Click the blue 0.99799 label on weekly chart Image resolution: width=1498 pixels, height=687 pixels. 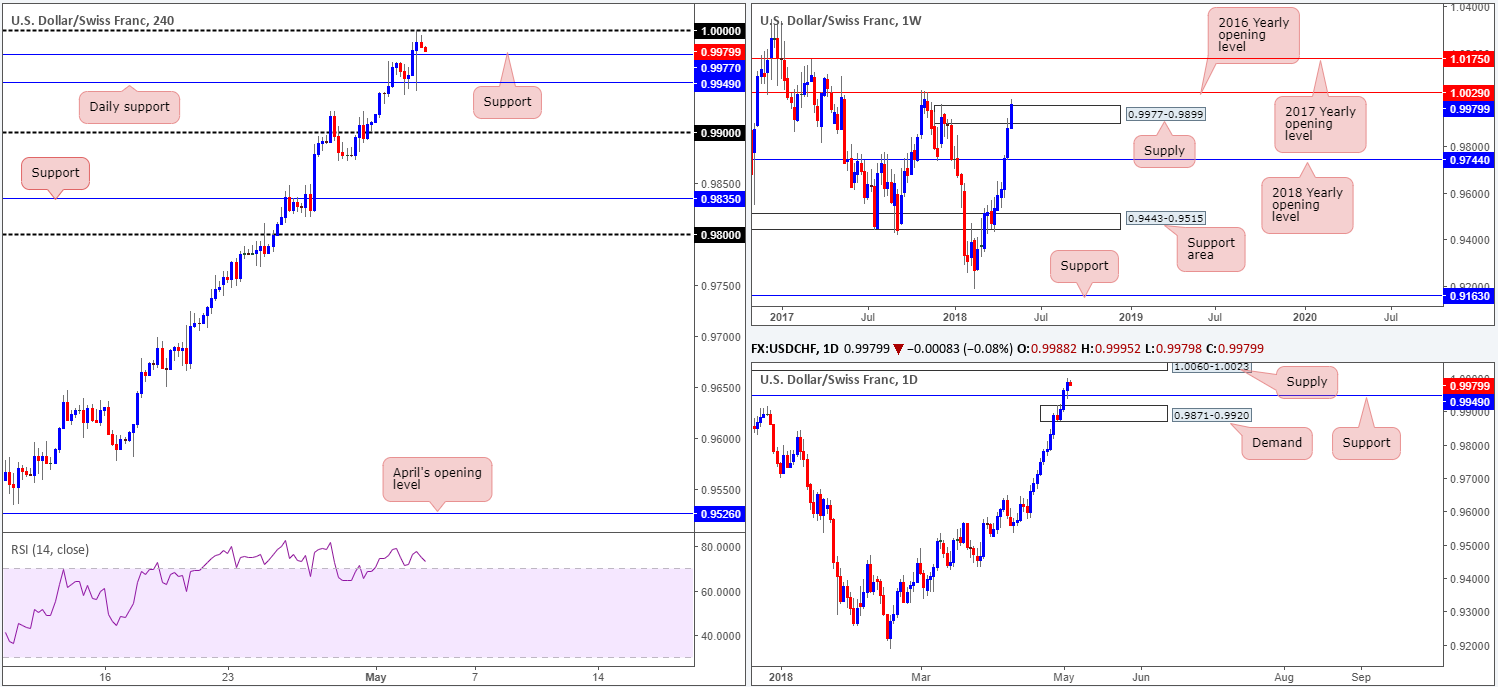pos(1467,110)
